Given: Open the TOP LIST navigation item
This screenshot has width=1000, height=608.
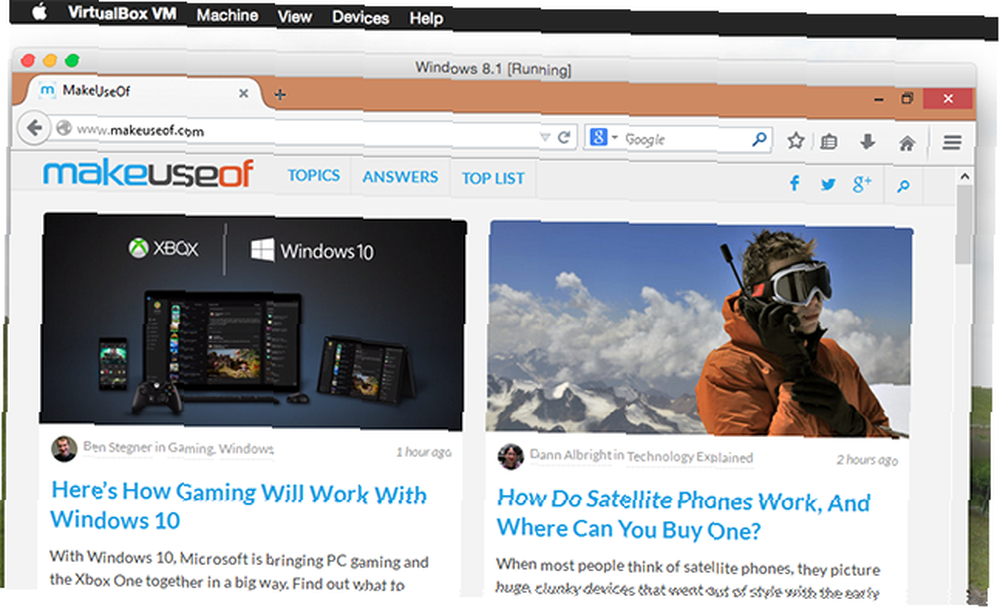Looking at the screenshot, I should 493,178.
